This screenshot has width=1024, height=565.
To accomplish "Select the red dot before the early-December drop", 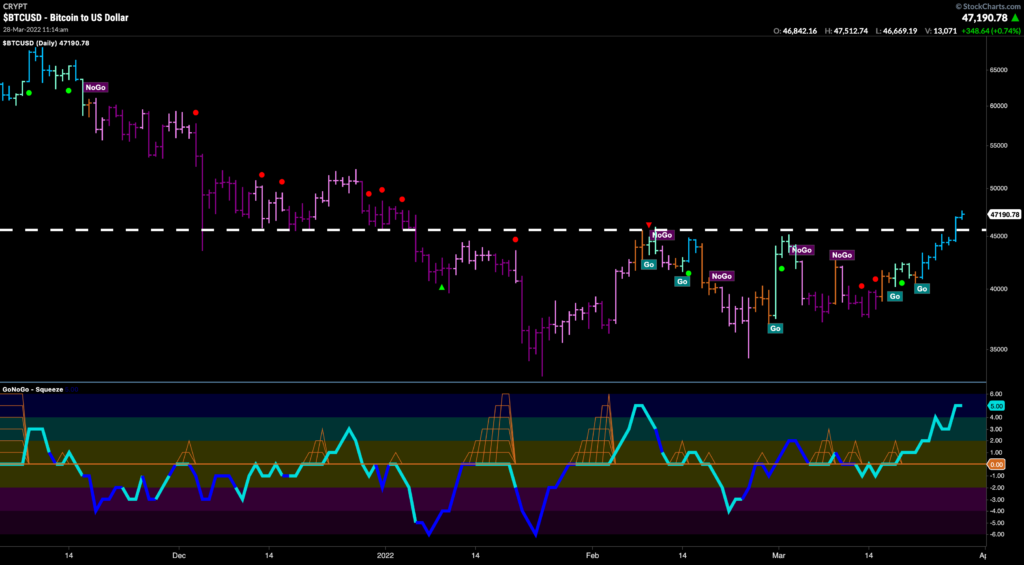I will pos(195,112).
